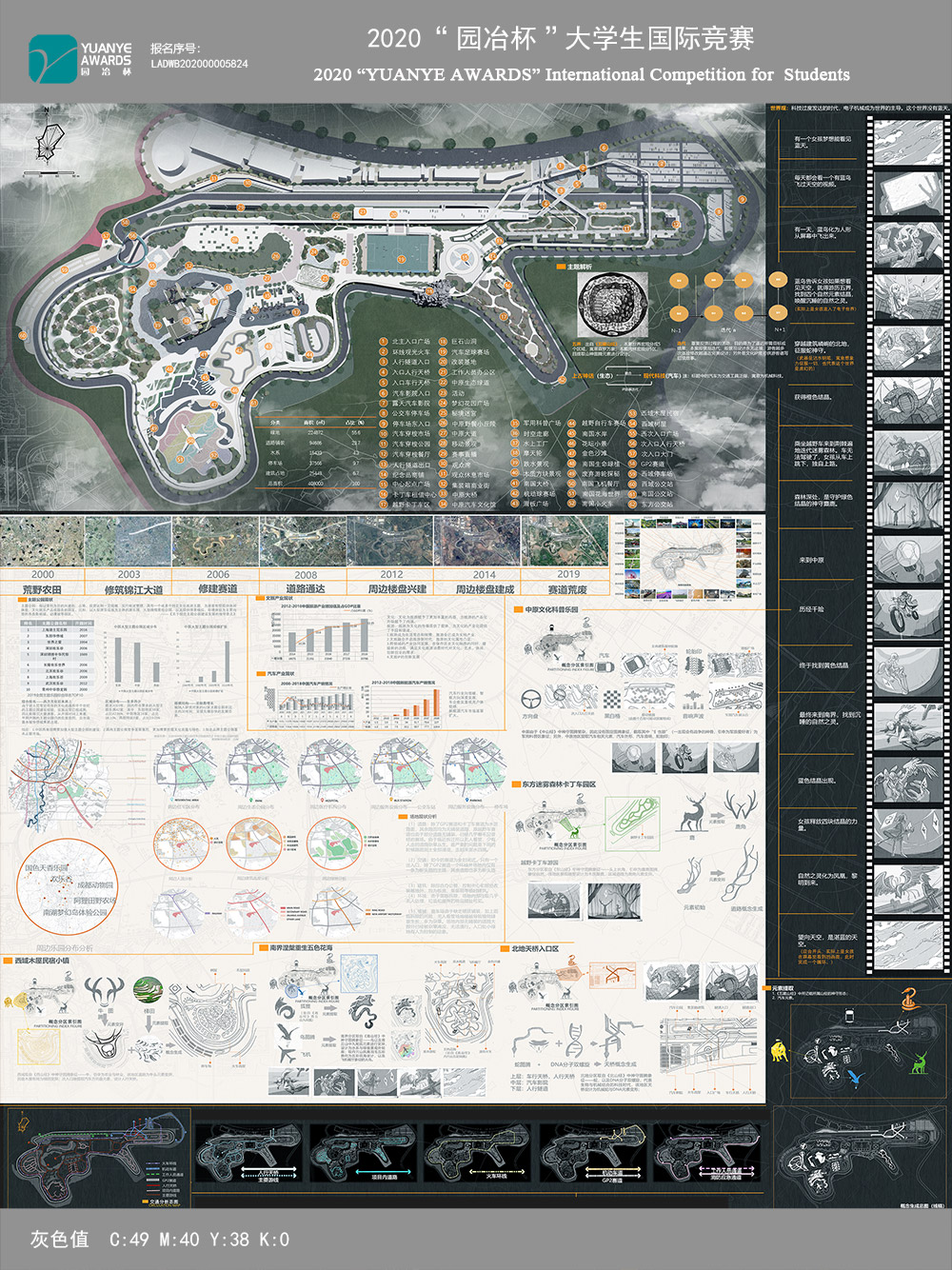This screenshot has width=952, height=1270.
Task: Open the aerial photo above year 2000
Action: (x=43, y=542)
